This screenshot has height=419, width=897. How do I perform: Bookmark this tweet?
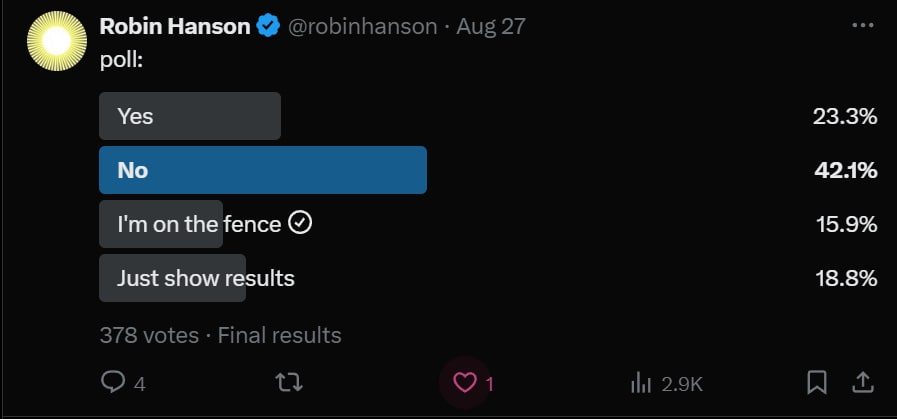click(817, 382)
